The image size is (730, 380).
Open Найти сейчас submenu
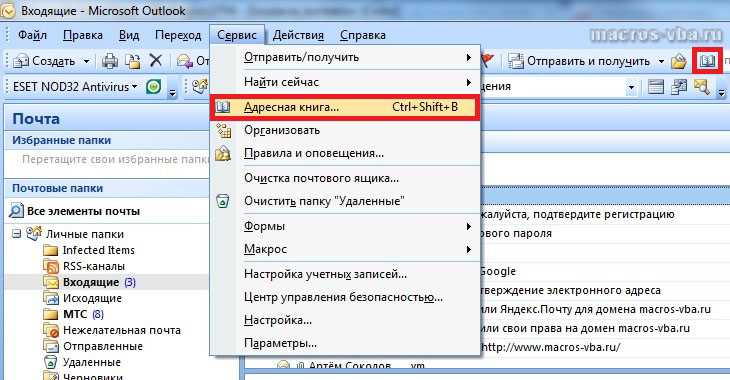[x=345, y=82]
